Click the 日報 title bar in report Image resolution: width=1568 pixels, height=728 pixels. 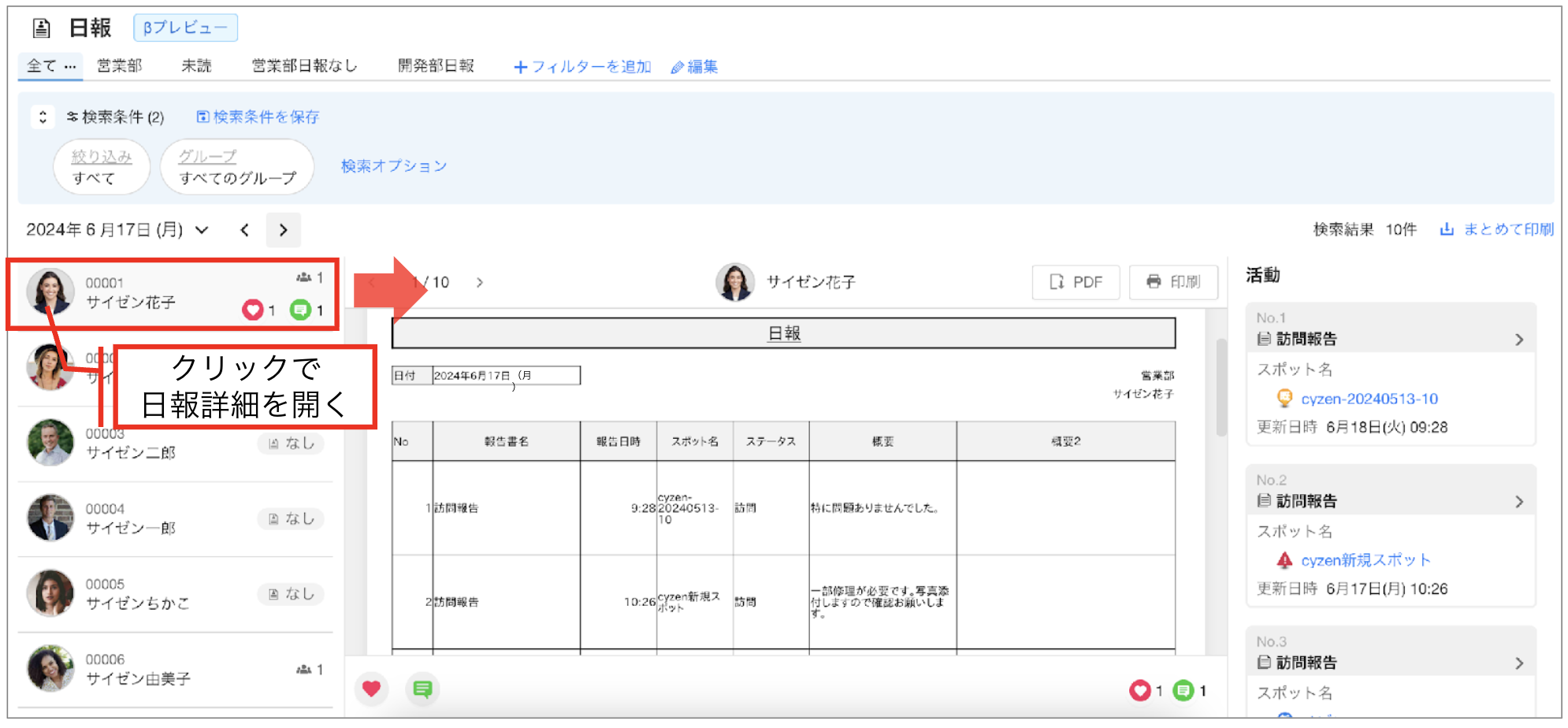pyautogui.click(x=784, y=333)
